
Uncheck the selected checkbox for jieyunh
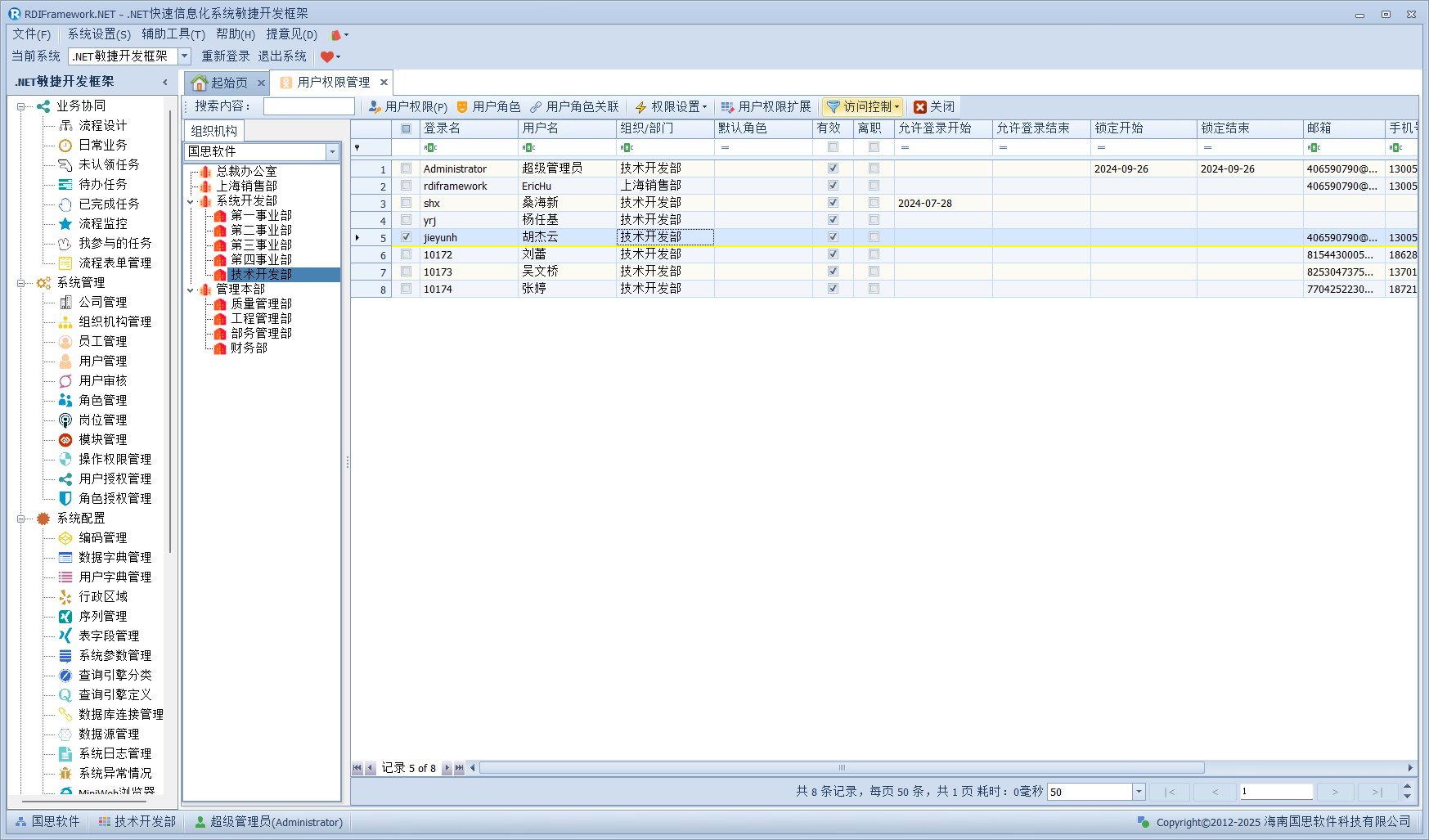[x=406, y=237]
